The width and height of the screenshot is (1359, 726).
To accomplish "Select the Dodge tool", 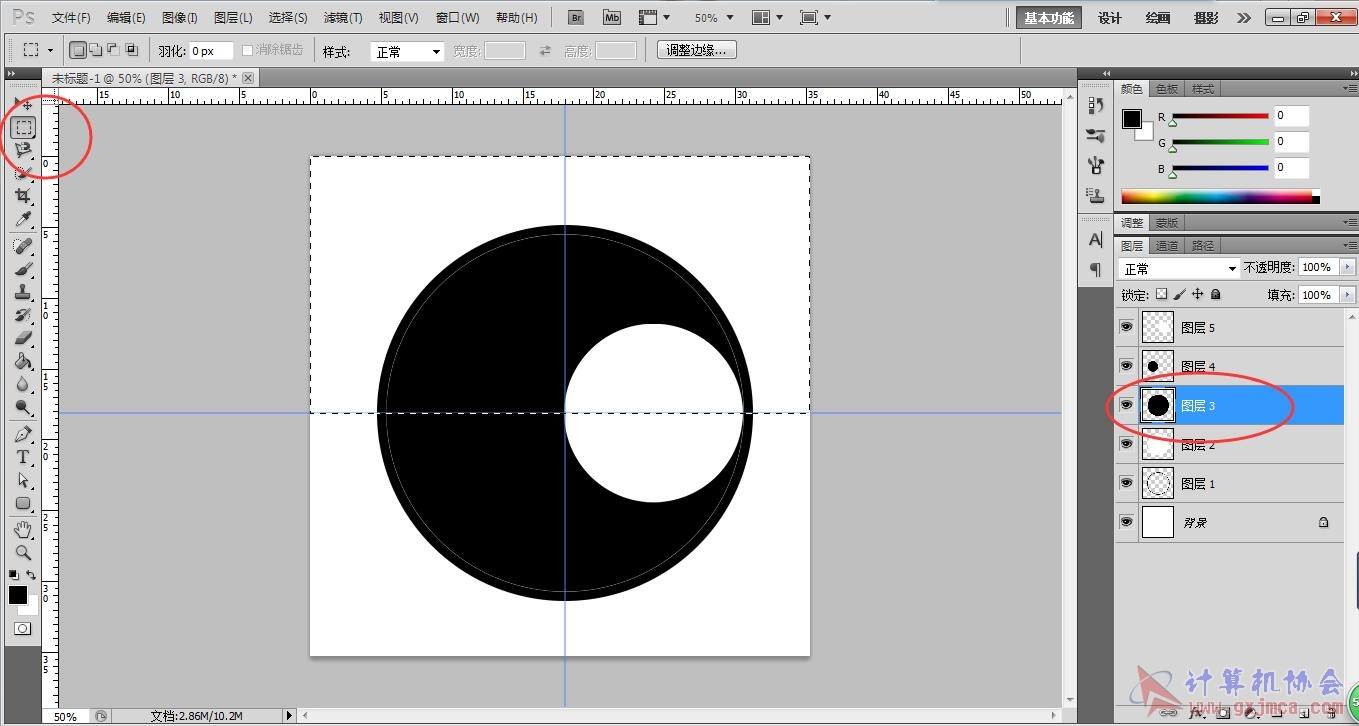I will tap(23, 407).
